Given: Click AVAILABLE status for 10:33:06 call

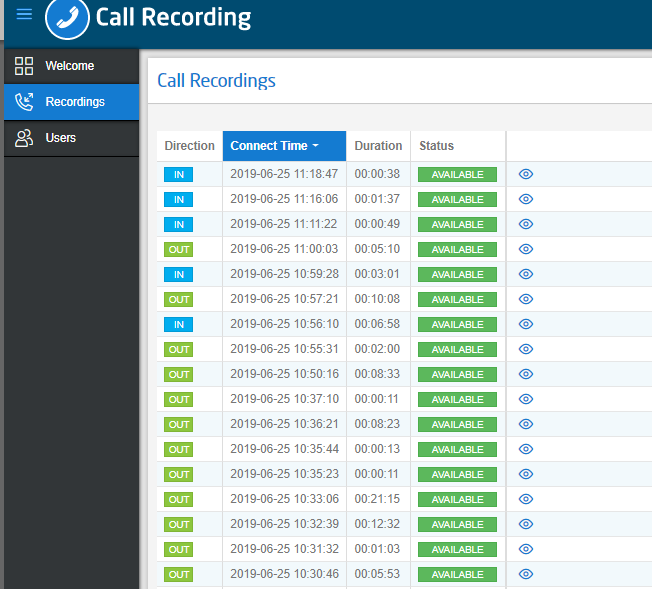Looking at the screenshot, I should coord(457,500).
